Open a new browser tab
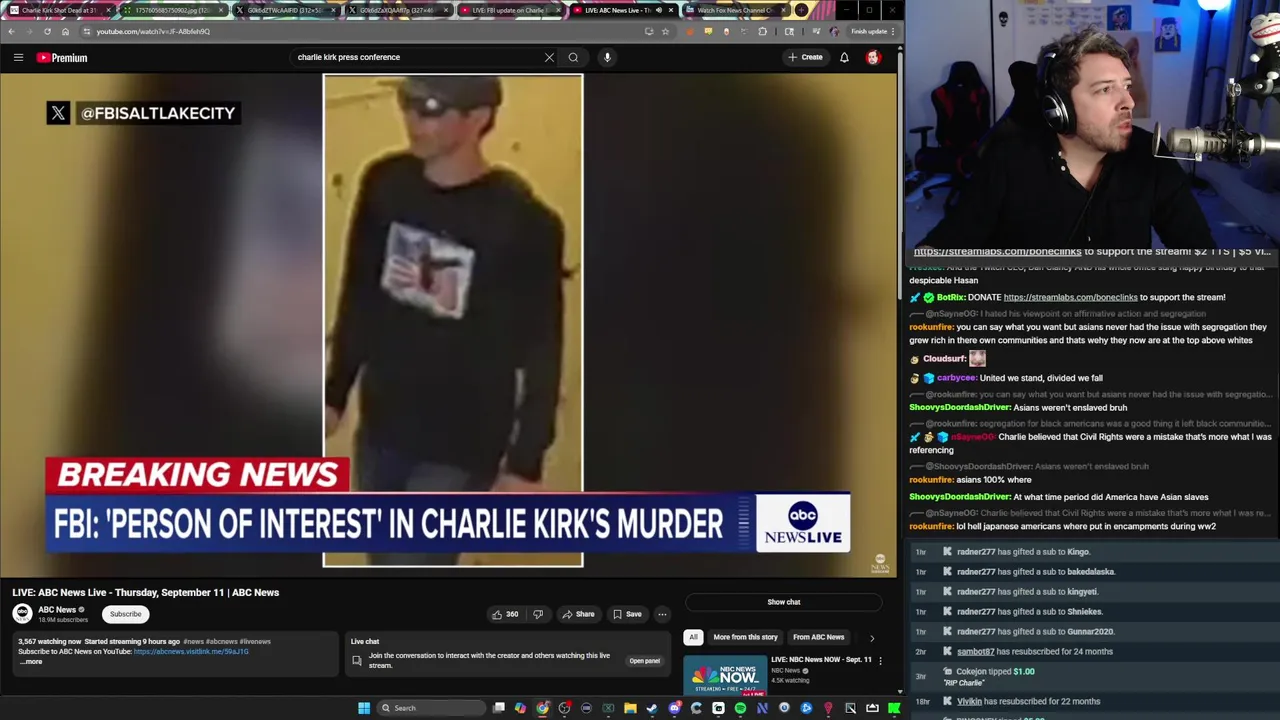The image size is (1280, 720). 802,10
